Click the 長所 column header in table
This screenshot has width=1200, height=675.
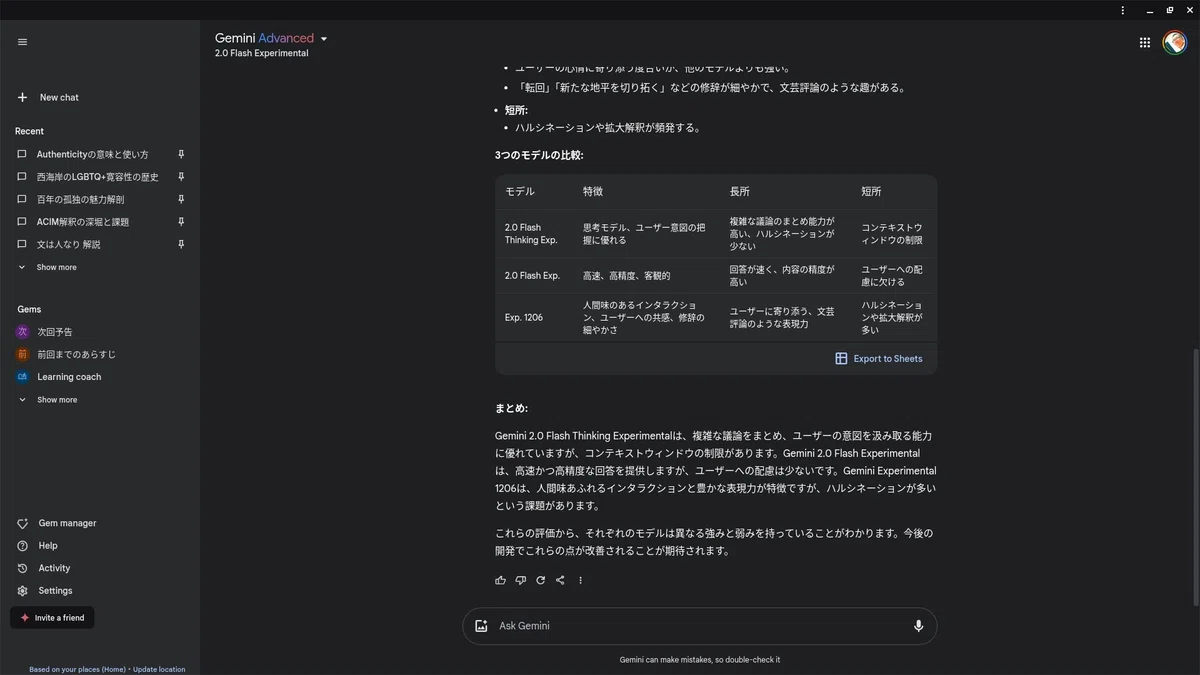[x=739, y=191]
